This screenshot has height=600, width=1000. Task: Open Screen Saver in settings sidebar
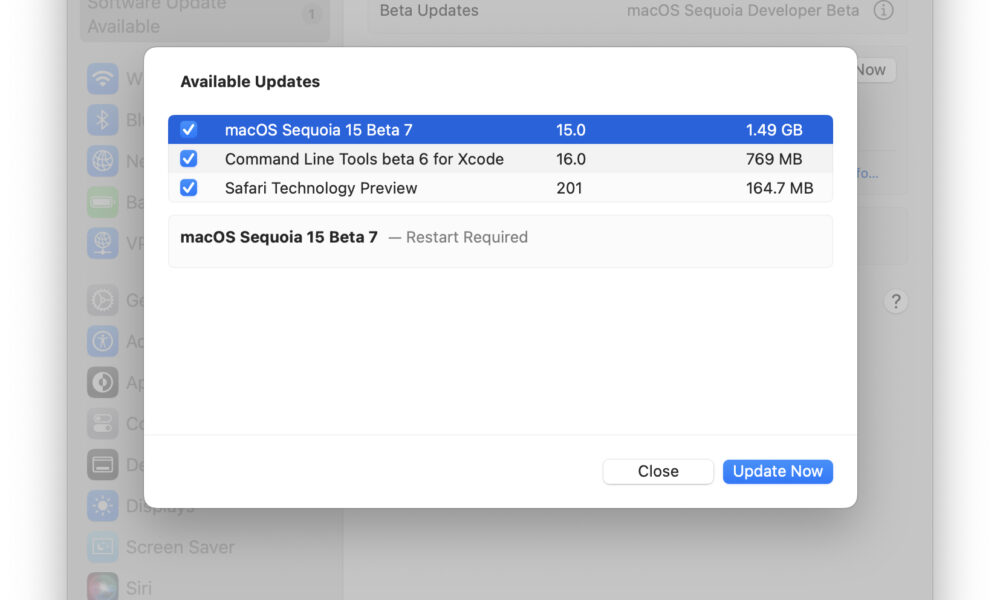[161, 547]
